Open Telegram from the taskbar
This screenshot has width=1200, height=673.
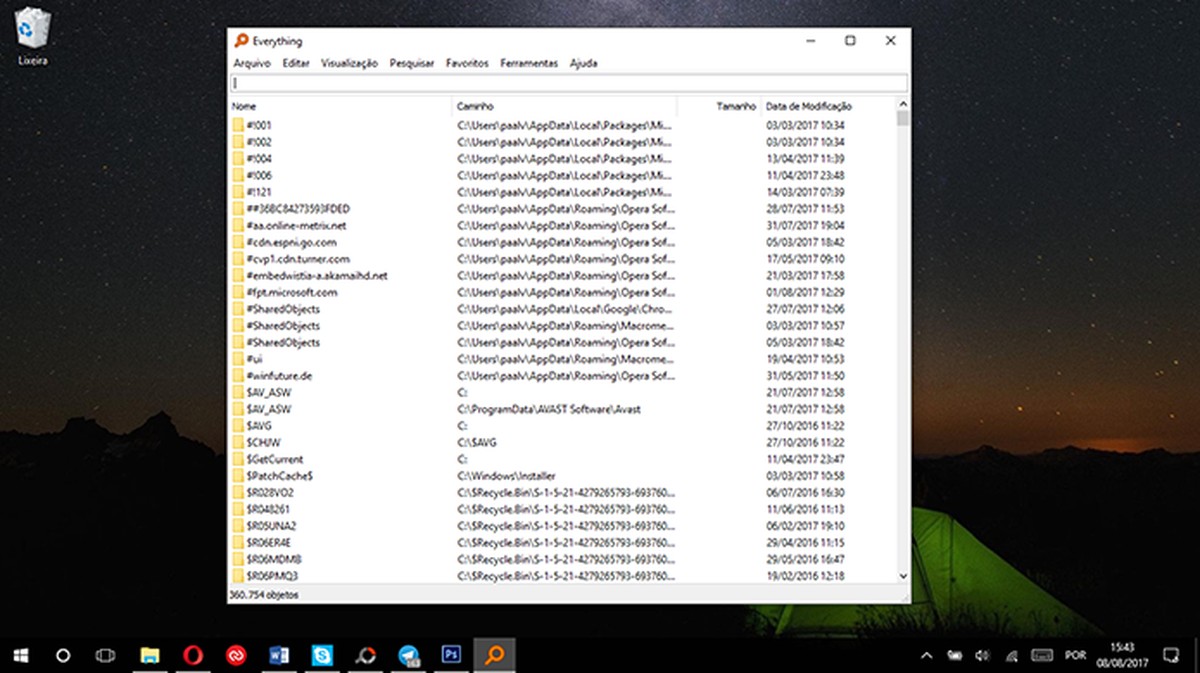pyautogui.click(x=407, y=655)
